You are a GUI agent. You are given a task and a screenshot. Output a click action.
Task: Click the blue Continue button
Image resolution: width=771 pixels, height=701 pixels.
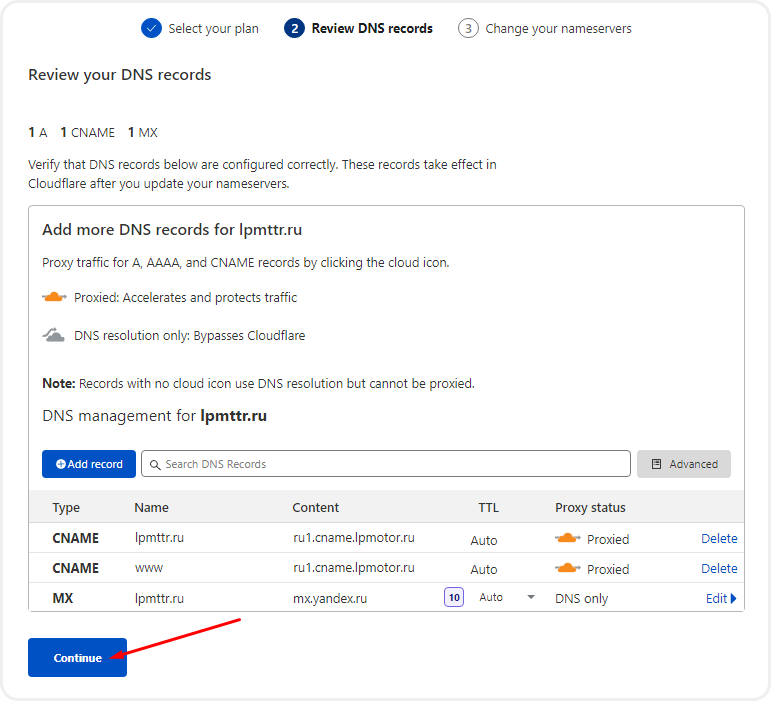point(77,657)
